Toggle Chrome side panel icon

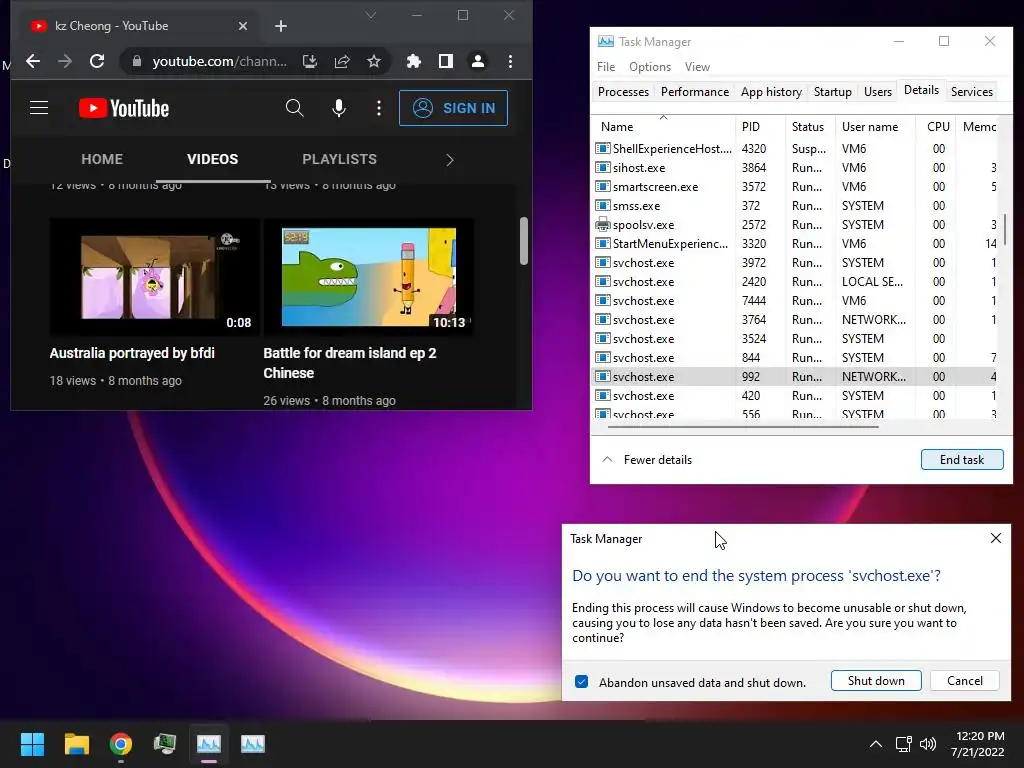pyautogui.click(x=445, y=61)
